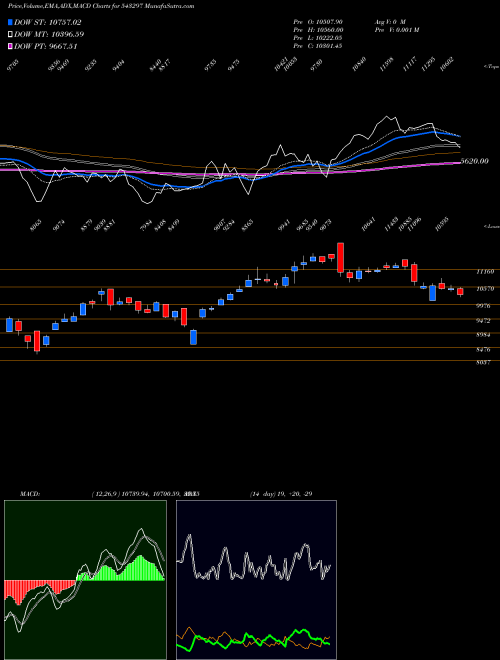
Task: Click the white DOW MT legend swatch
Action: click(x=10, y=34)
